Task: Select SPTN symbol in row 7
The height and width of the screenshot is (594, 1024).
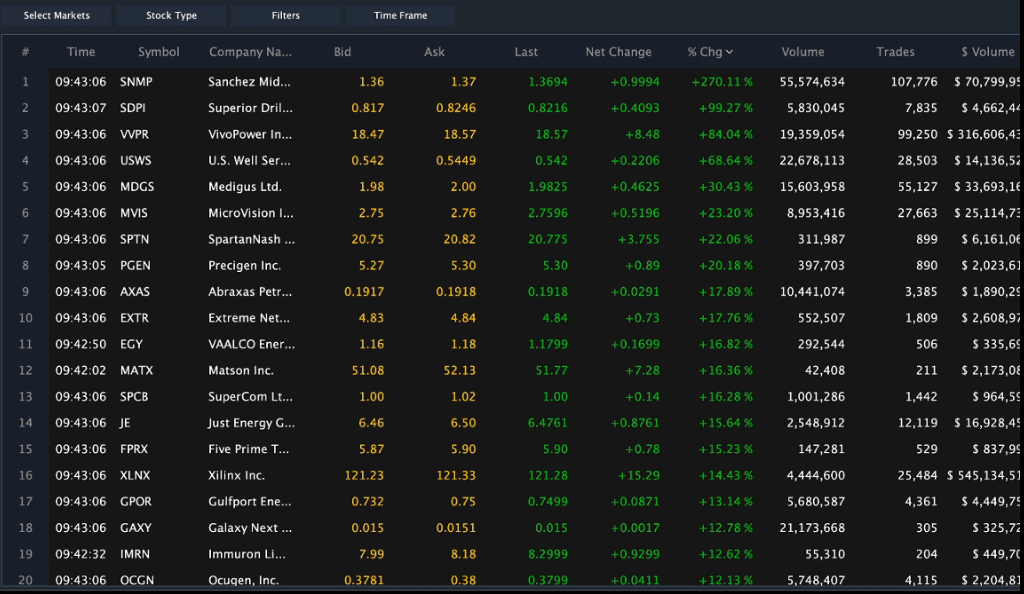Action: [135, 239]
